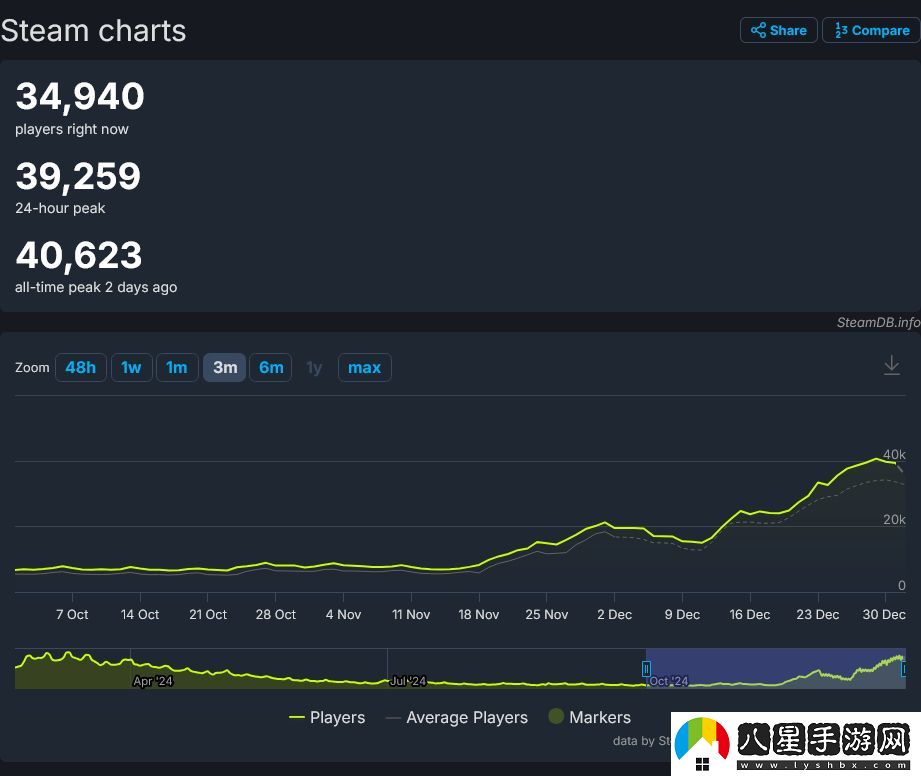The height and width of the screenshot is (776, 921).
Task: Click the 20k y-axis label
Action: coord(894,520)
